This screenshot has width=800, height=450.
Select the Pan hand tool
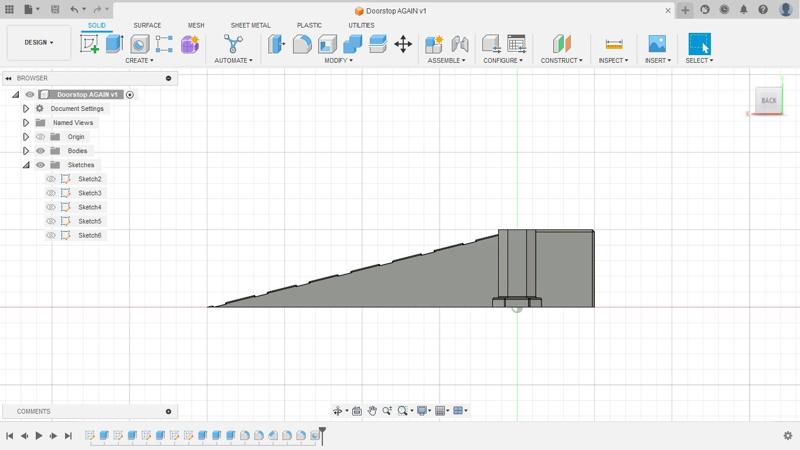[x=372, y=411]
